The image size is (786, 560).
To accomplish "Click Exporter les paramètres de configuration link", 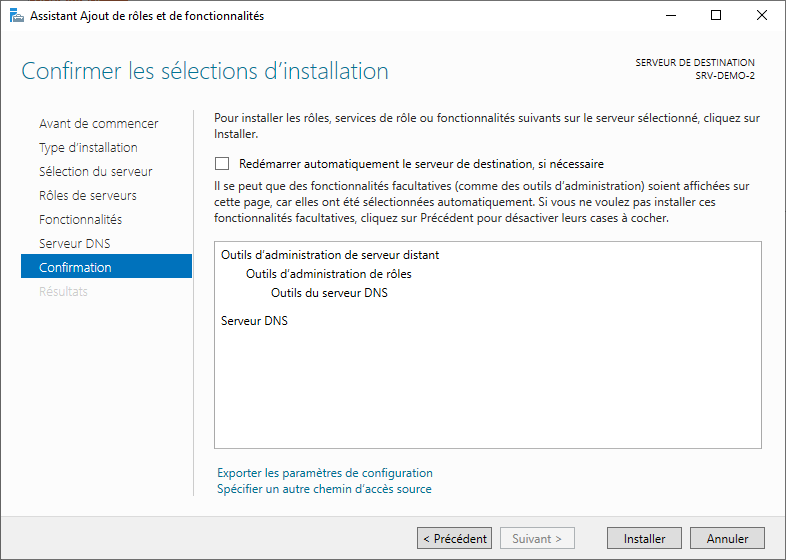I will (x=325, y=473).
